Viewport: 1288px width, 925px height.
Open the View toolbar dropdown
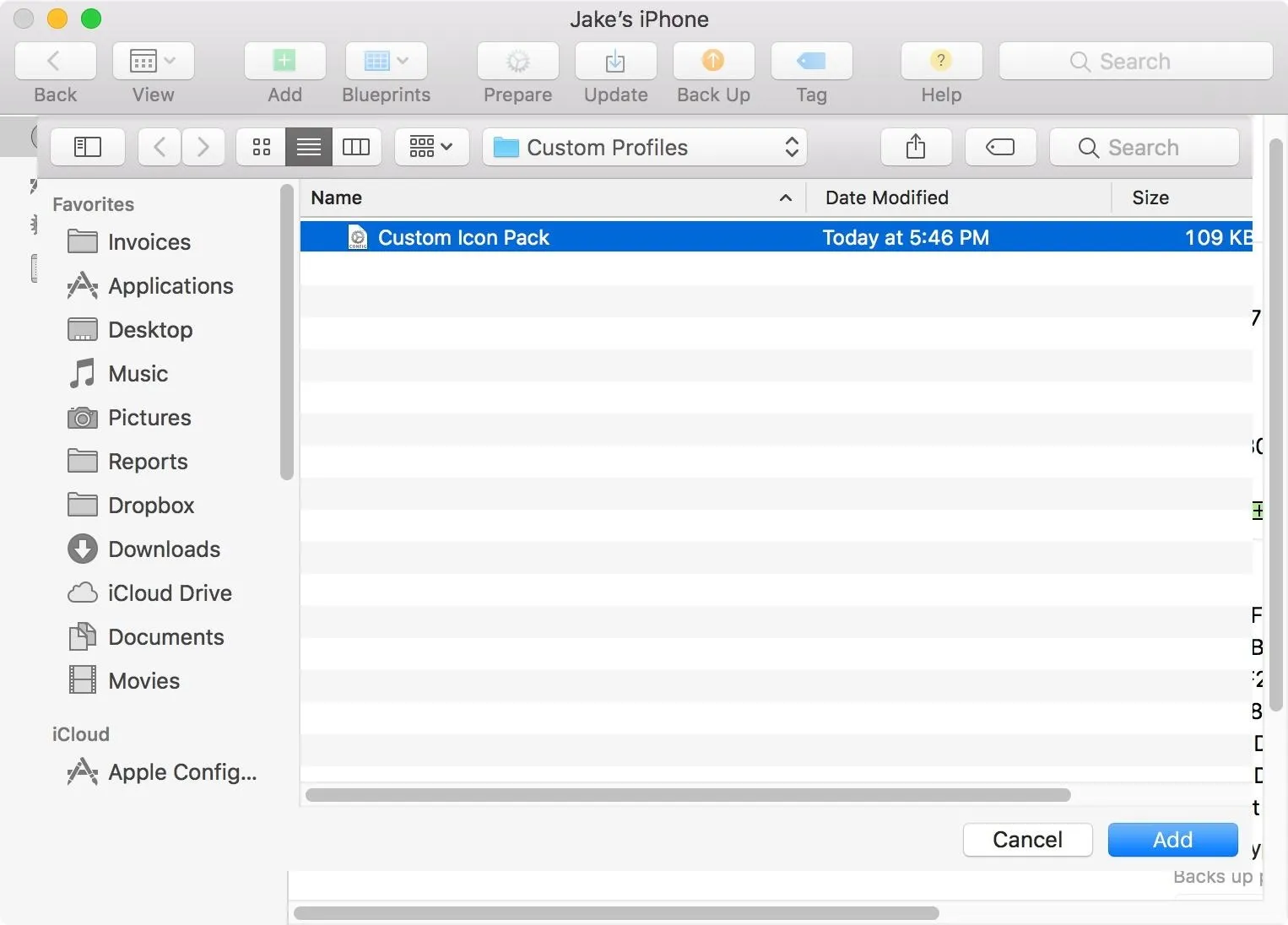click(153, 61)
